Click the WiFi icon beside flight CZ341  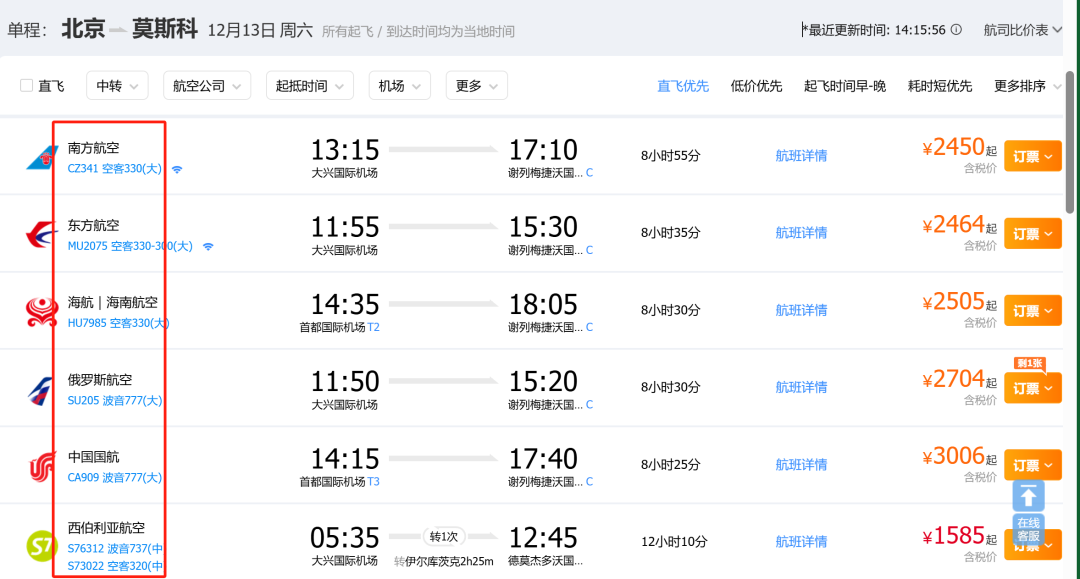(x=177, y=169)
